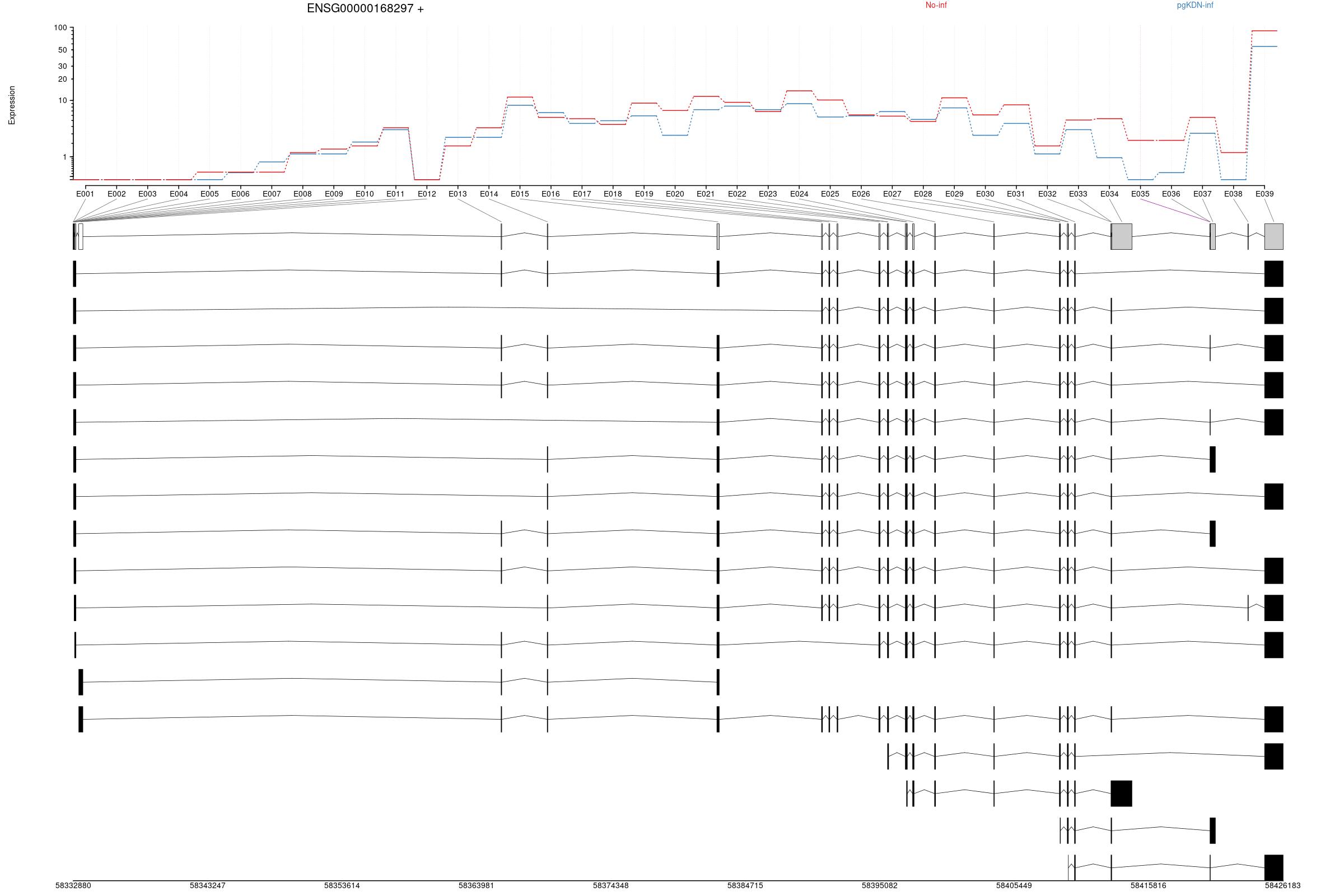1344x896 pixels.
Task: Click exon label E018
Action: (613, 194)
